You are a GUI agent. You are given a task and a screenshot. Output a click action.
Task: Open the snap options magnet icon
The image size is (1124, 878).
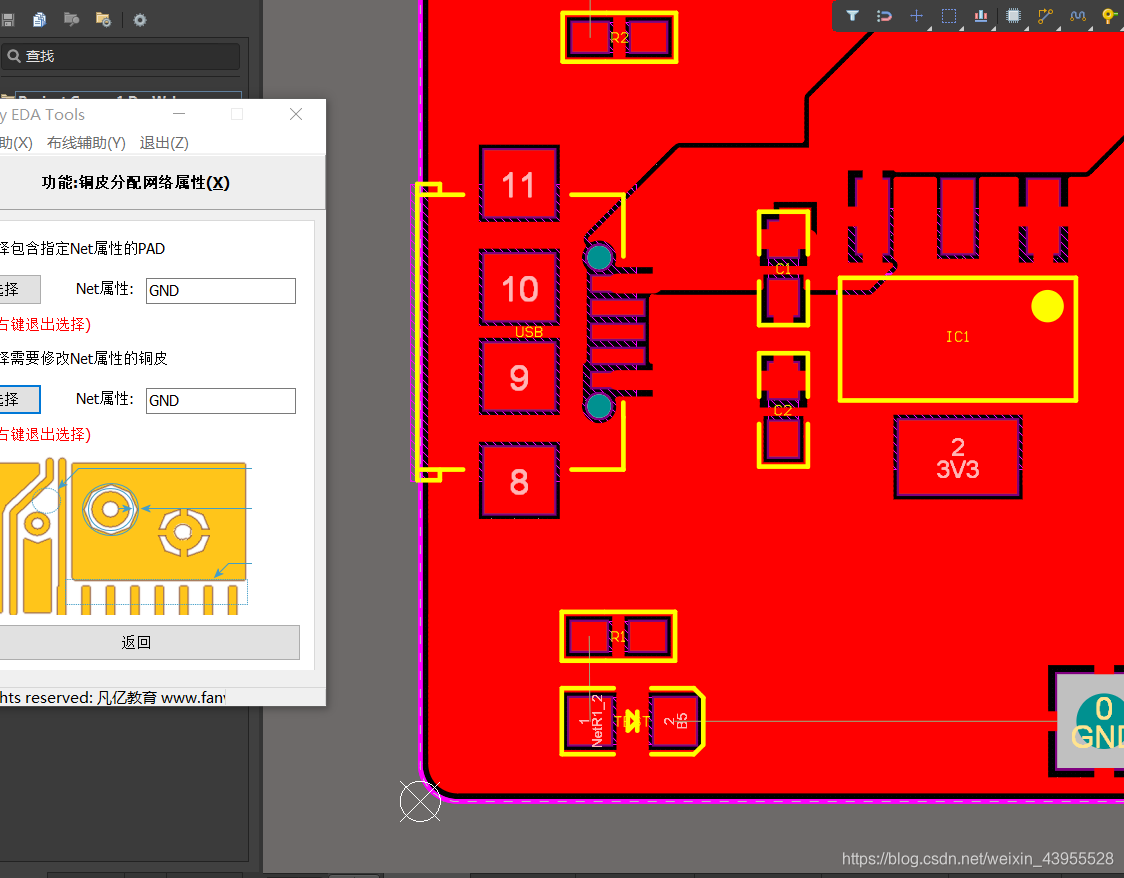(884, 16)
